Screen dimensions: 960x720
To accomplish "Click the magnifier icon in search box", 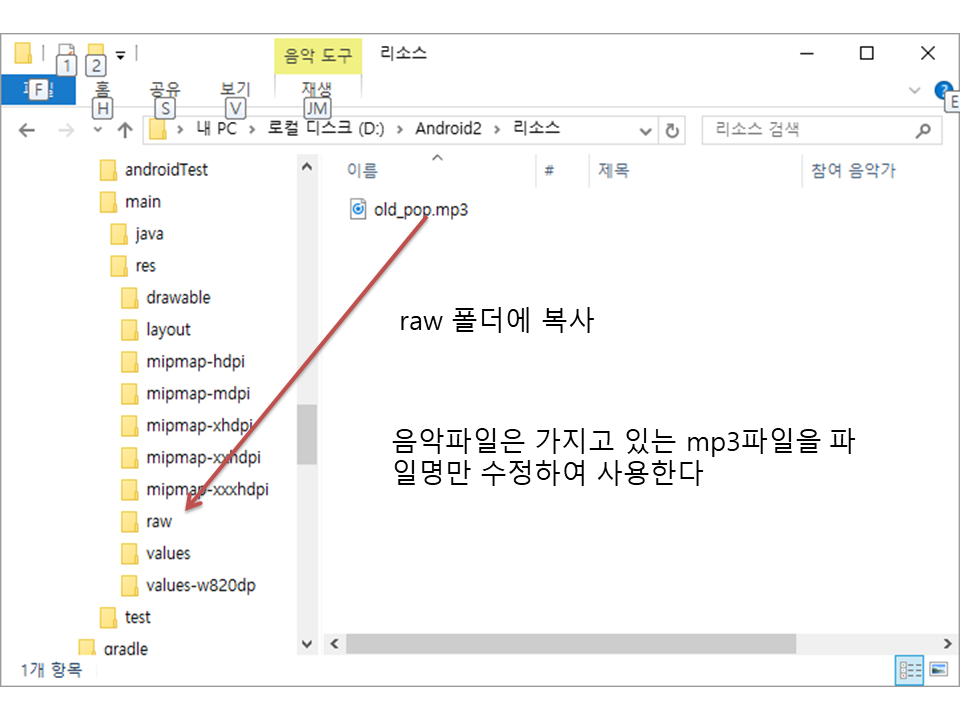I will click(x=922, y=130).
